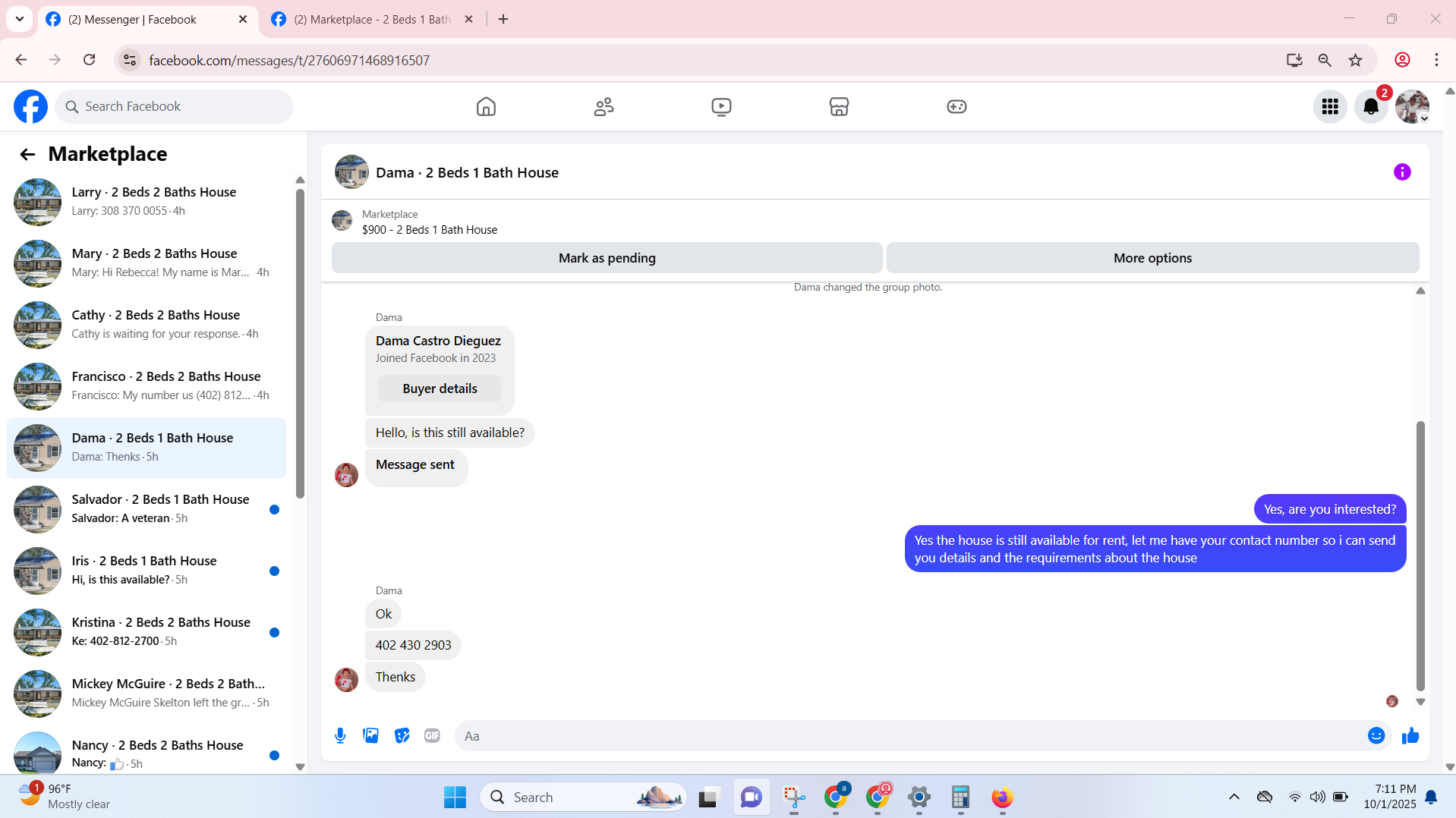Click the down arrow of chat scrollbar
Image resolution: width=1456 pixels, height=818 pixels.
coord(1420,702)
